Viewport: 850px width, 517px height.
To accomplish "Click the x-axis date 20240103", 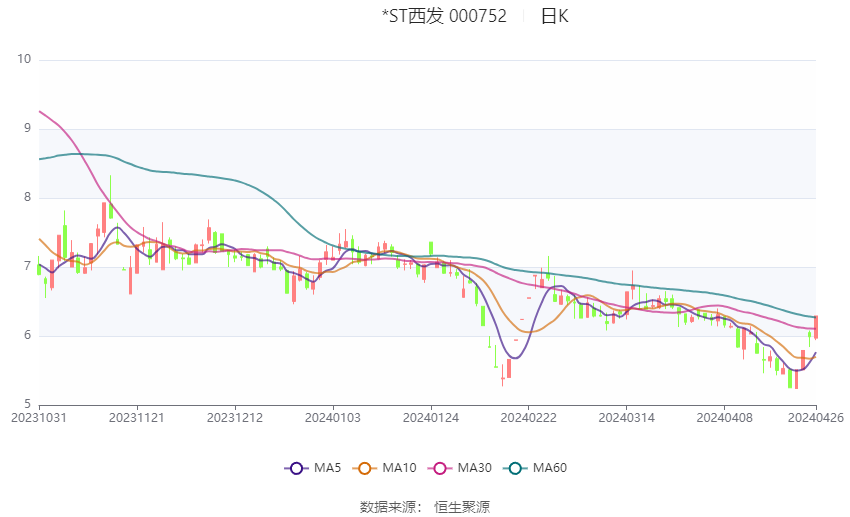I will point(333,418).
